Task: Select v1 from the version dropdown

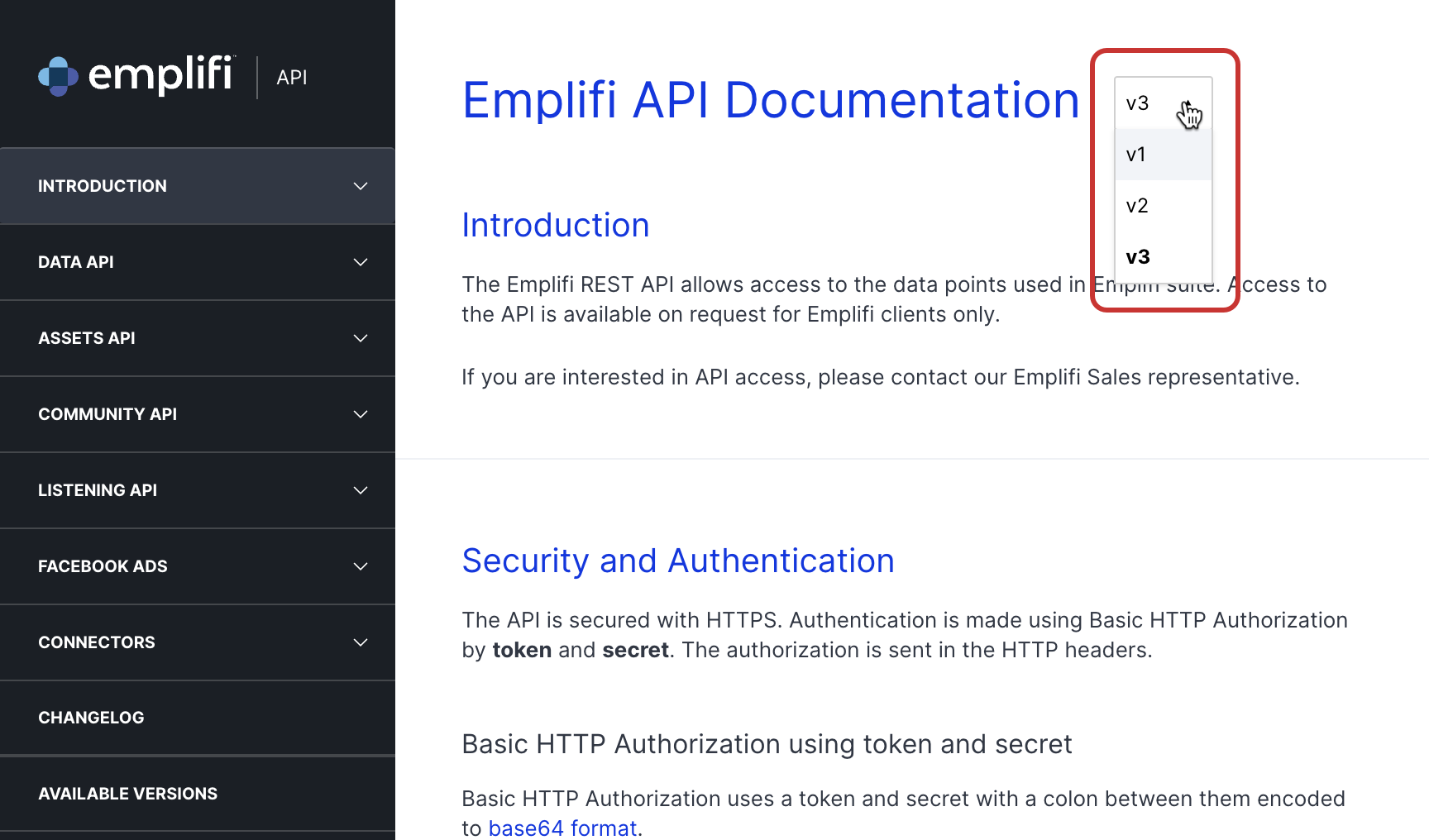Action: (1136, 155)
